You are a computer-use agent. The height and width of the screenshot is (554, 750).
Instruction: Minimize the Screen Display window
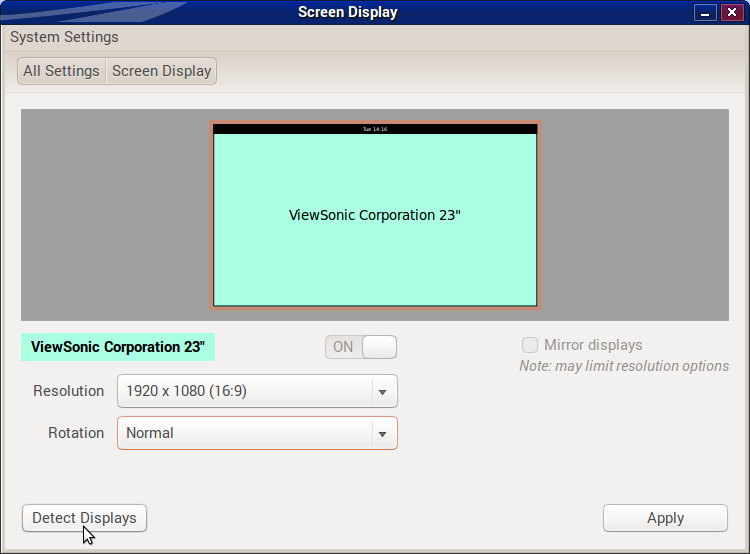tap(707, 13)
